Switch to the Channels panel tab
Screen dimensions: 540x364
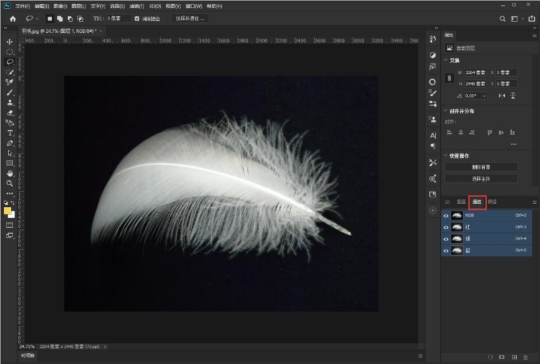[x=477, y=202]
